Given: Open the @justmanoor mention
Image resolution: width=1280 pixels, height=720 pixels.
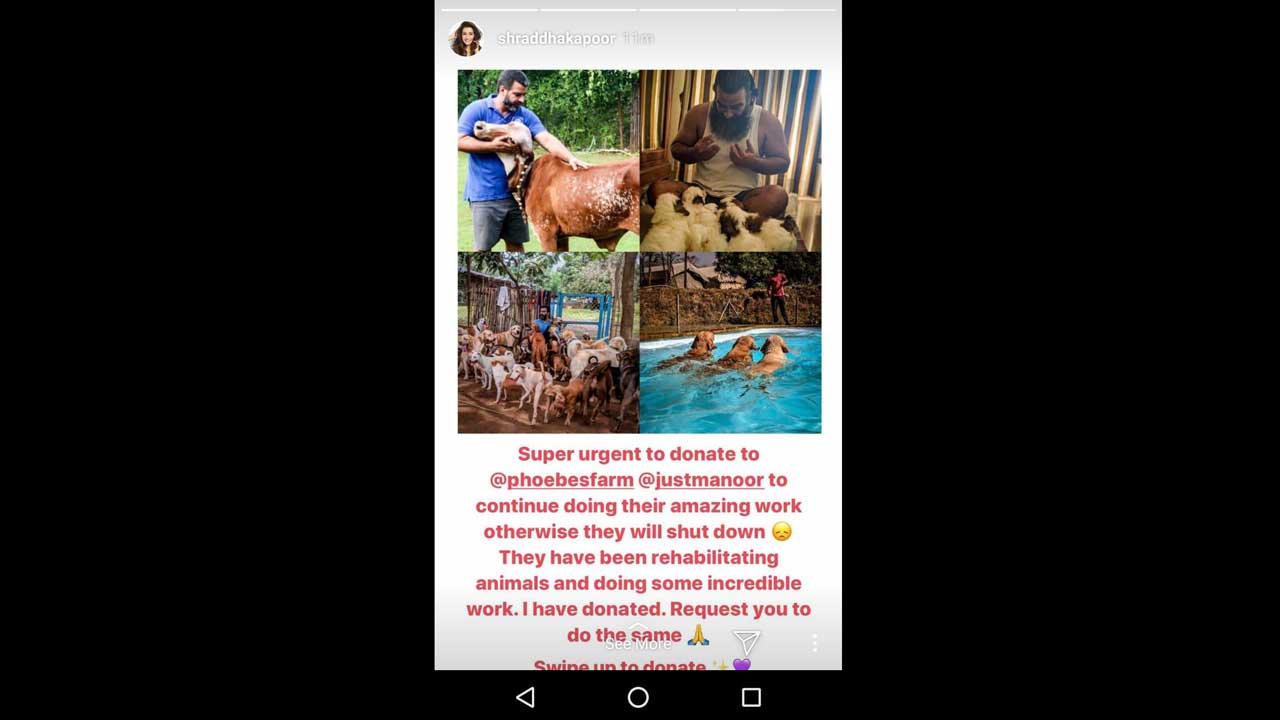Looking at the screenshot, I should coord(701,480).
